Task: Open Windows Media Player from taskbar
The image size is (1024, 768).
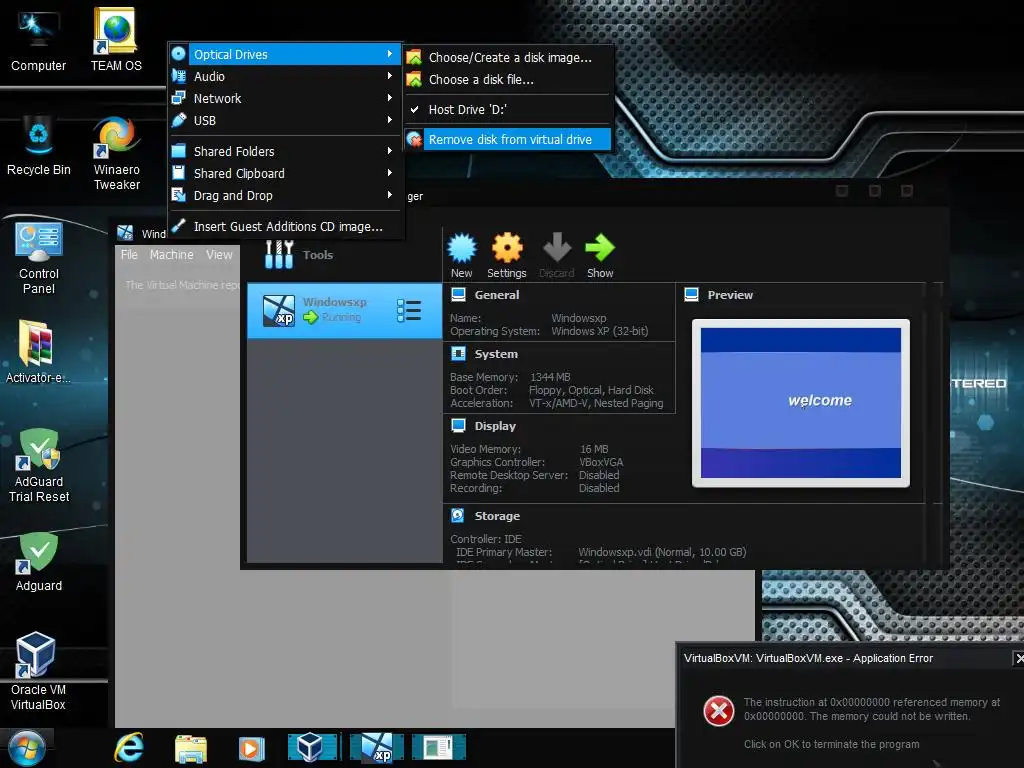Action: point(251,748)
